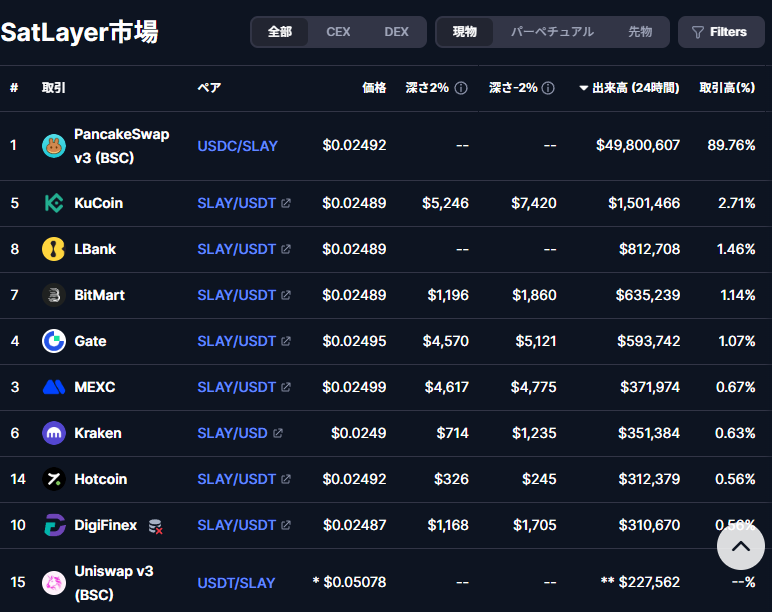Click the info icon next to 深さ2%
772x612 pixels.
coord(461,88)
